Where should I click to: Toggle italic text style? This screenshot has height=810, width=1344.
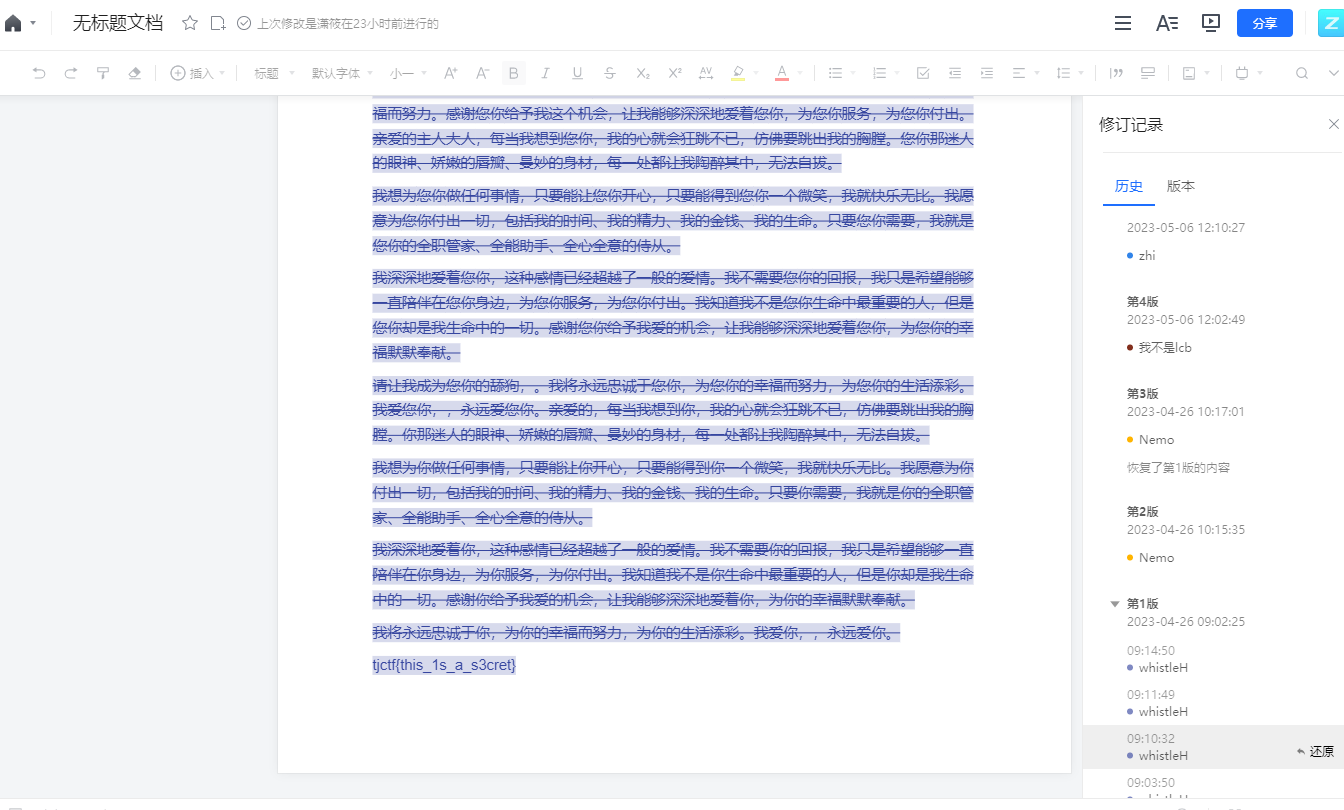[545, 73]
